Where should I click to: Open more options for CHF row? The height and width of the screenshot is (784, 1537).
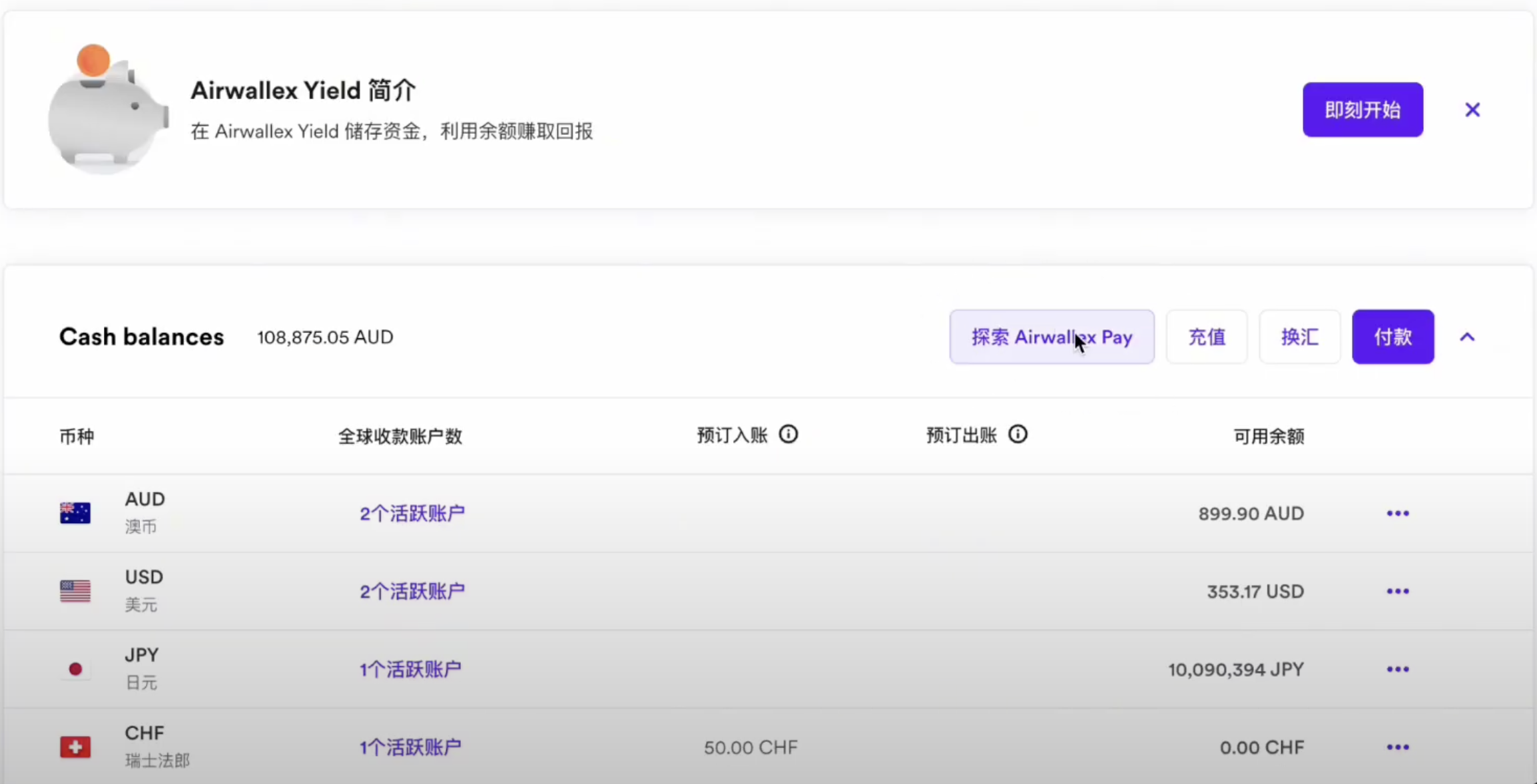pos(1398,747)
